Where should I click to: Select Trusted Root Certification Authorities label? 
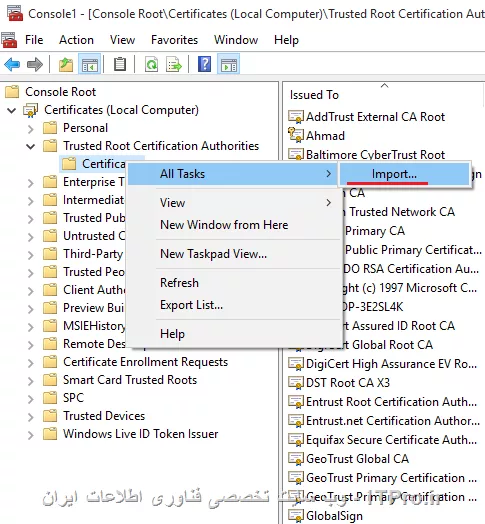[161, 146]
